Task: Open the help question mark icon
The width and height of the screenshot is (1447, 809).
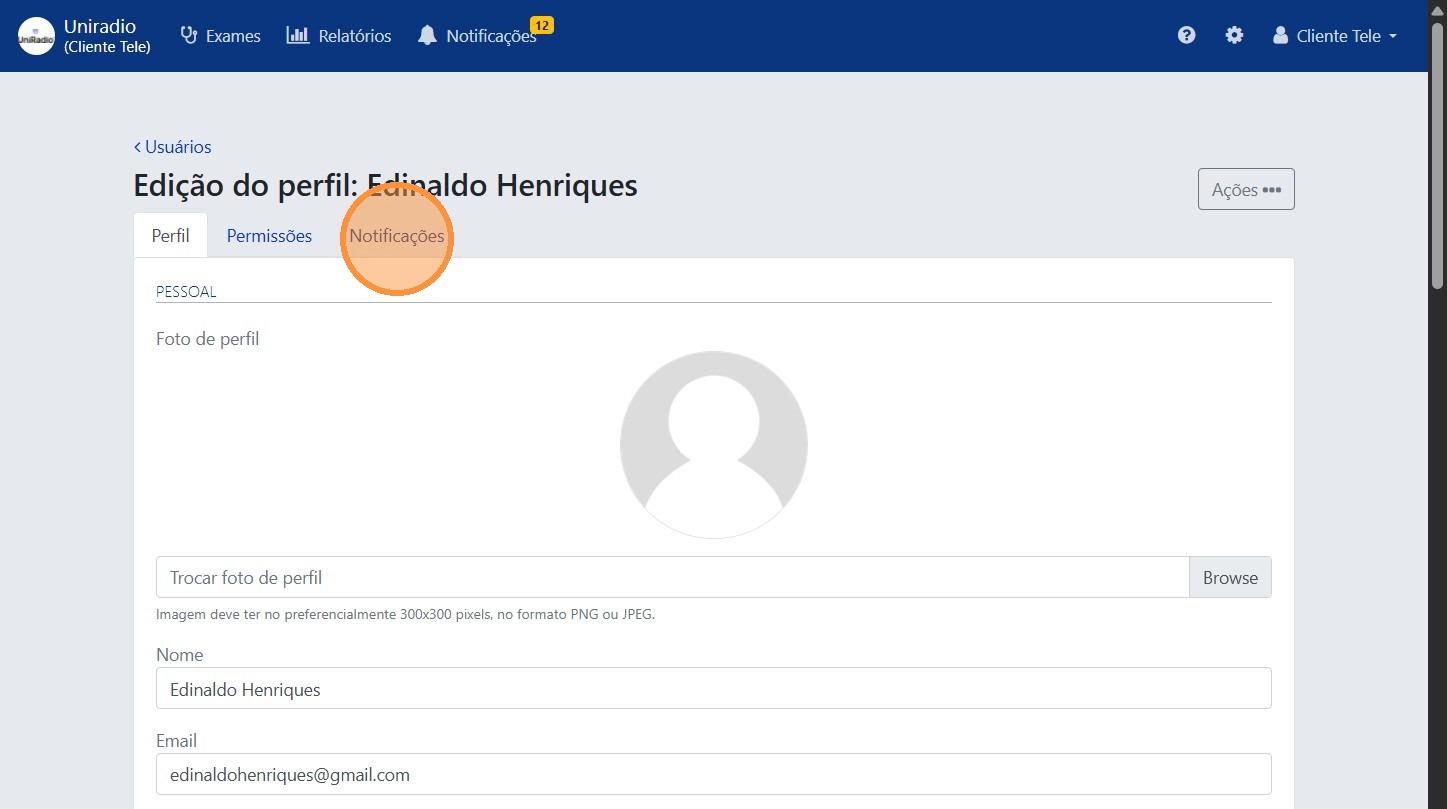Action: pyautogui.click(x=1186, y=34)
